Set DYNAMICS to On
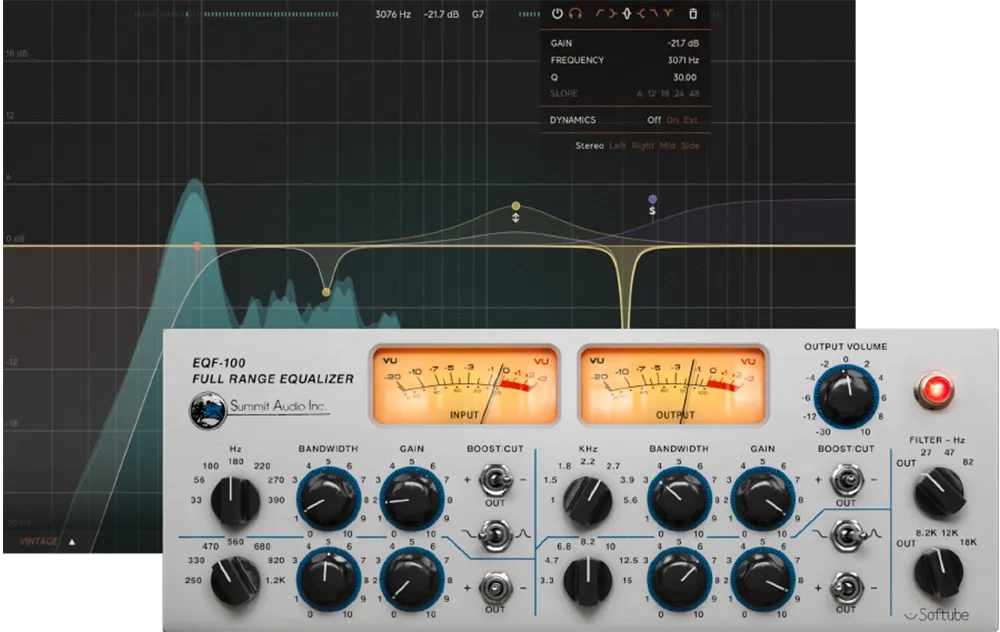Image resolution: width=1000 pixels, height=632 pixels. (672, 120)
